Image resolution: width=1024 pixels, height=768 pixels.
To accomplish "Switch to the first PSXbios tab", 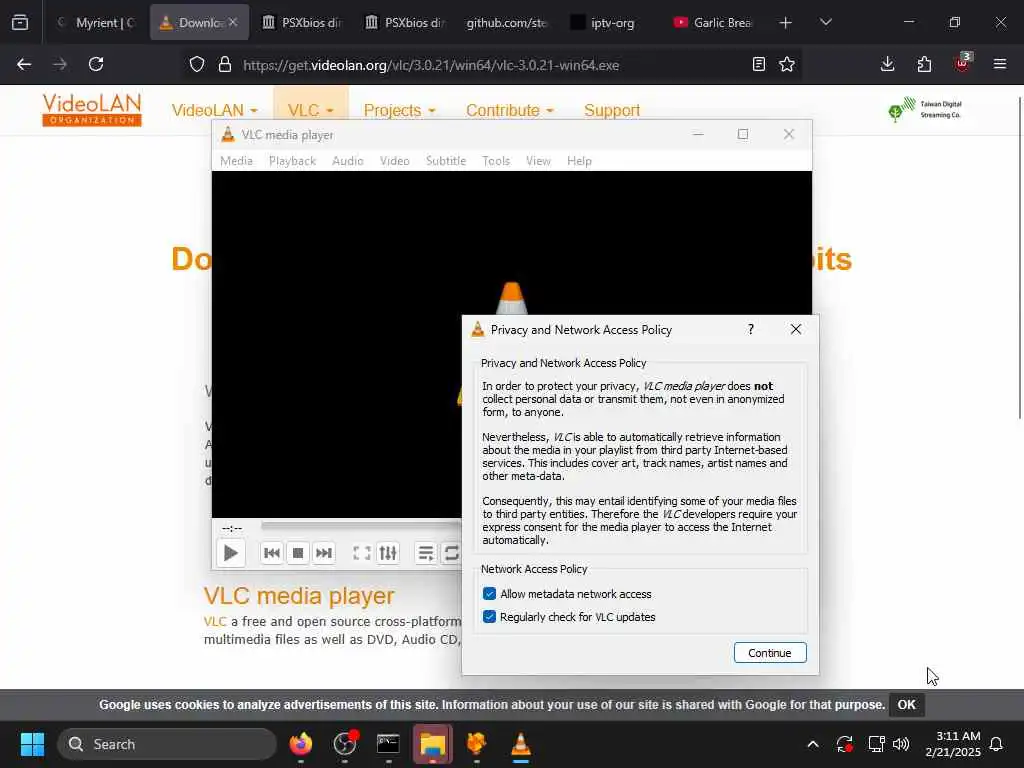I will pos(302,22).
